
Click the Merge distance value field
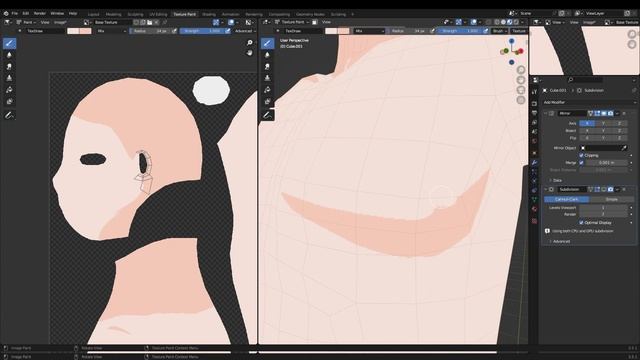(607, 162)
